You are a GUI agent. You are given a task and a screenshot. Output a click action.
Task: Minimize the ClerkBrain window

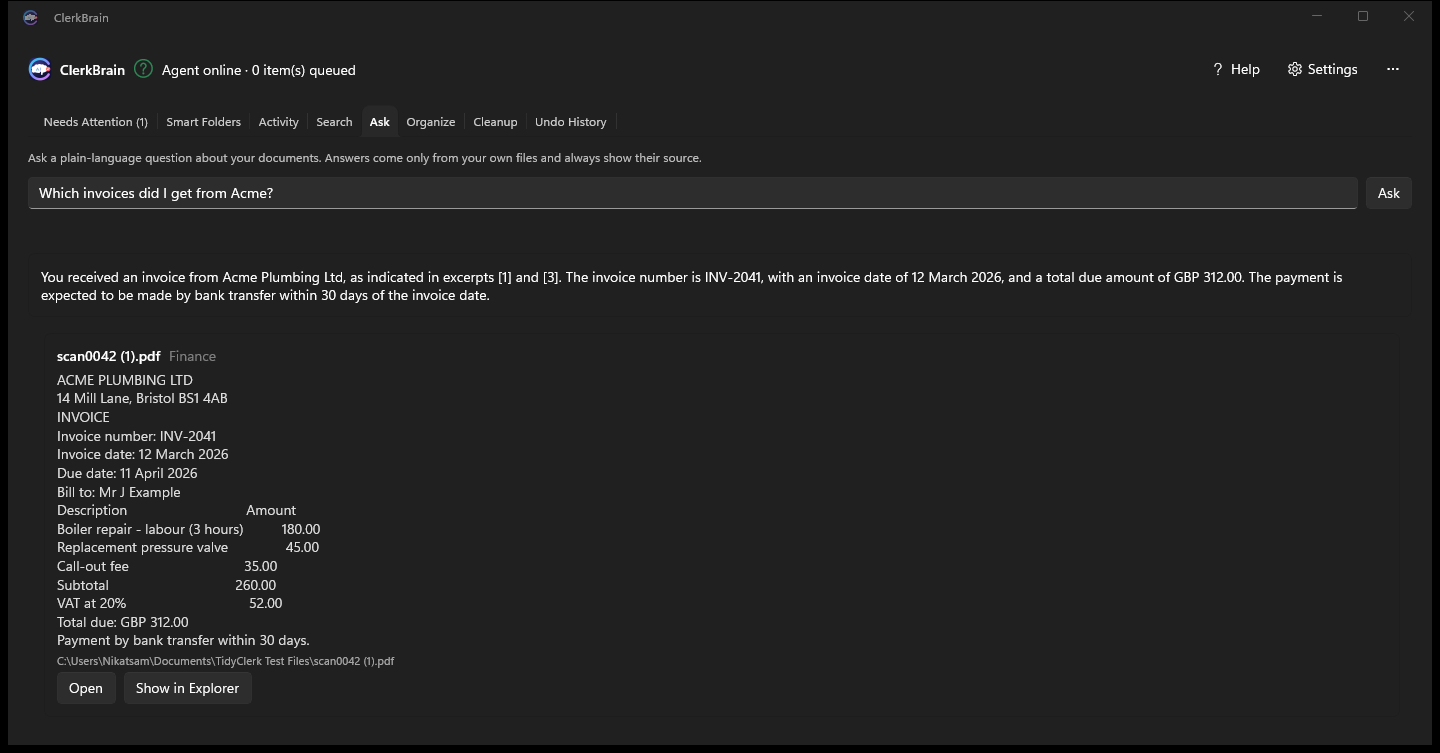(1317, 17)
